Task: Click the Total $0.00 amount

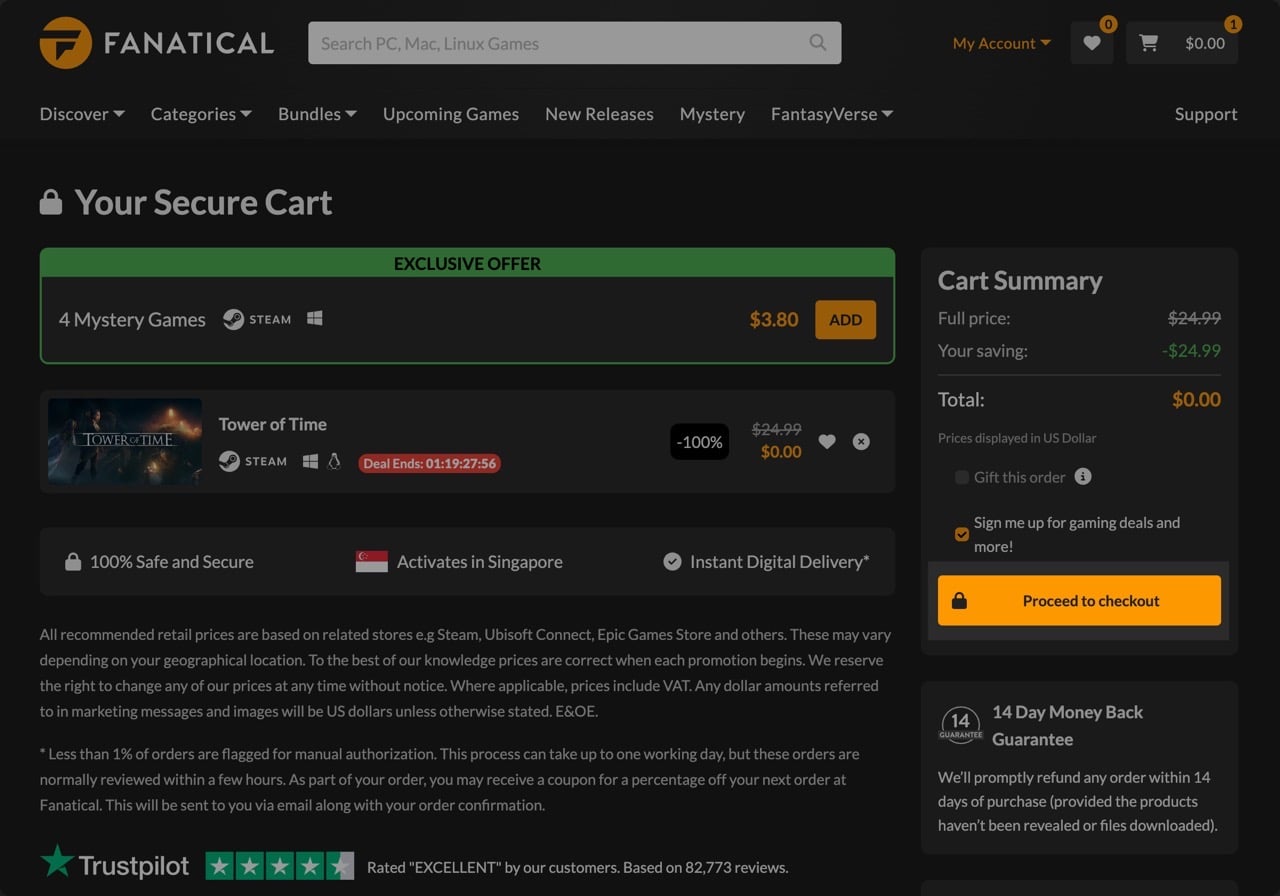Action: coord(1196,400)
